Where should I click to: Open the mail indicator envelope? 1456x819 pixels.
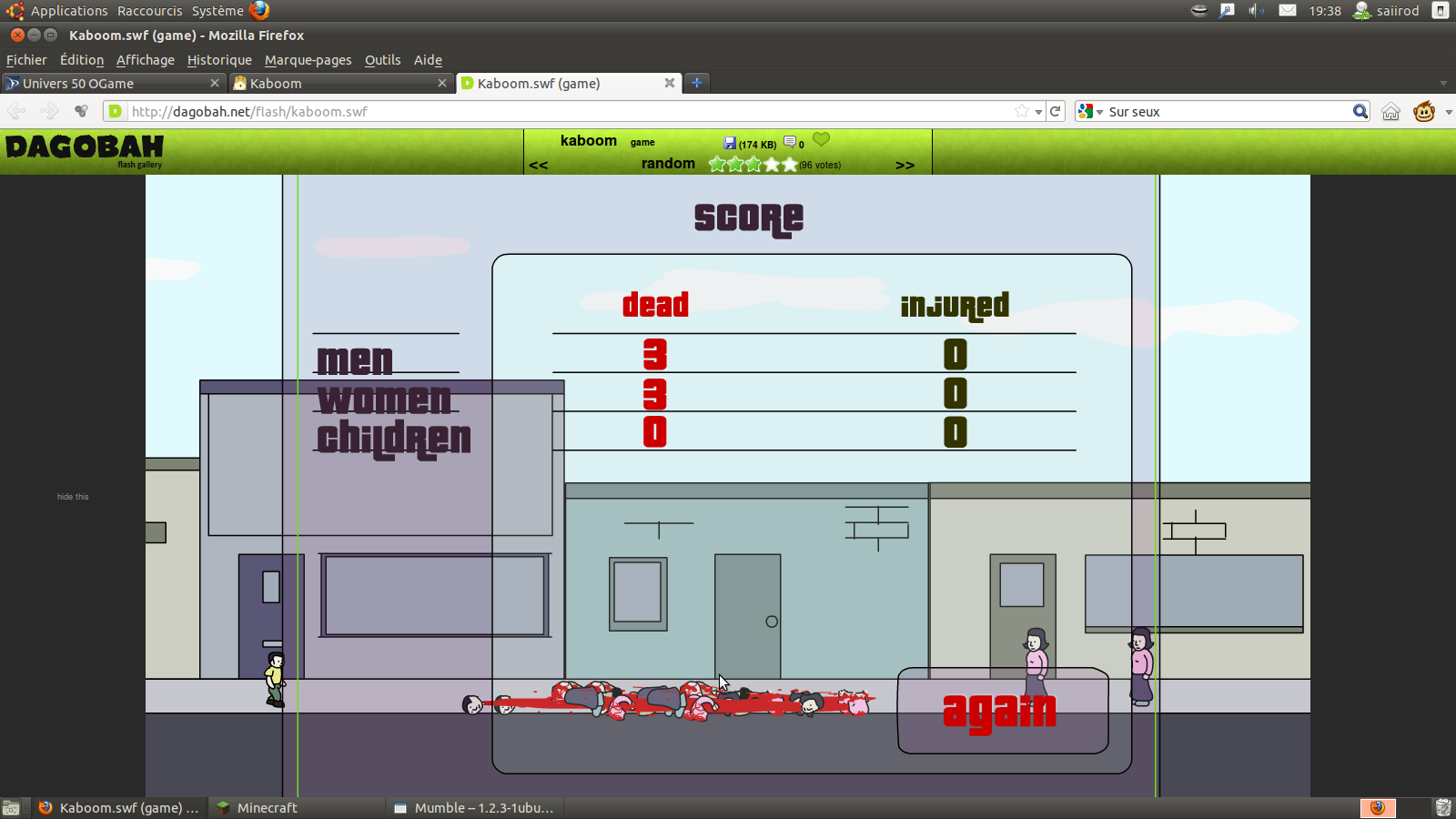click(1287, 11)
